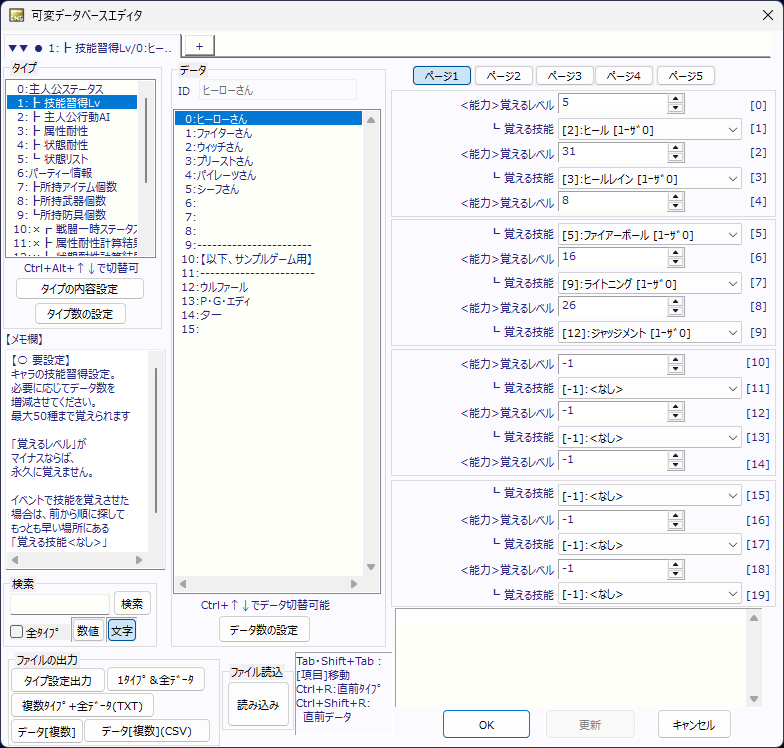
Task: Switch to the ページ2 tab
Action: pos(503,76)
